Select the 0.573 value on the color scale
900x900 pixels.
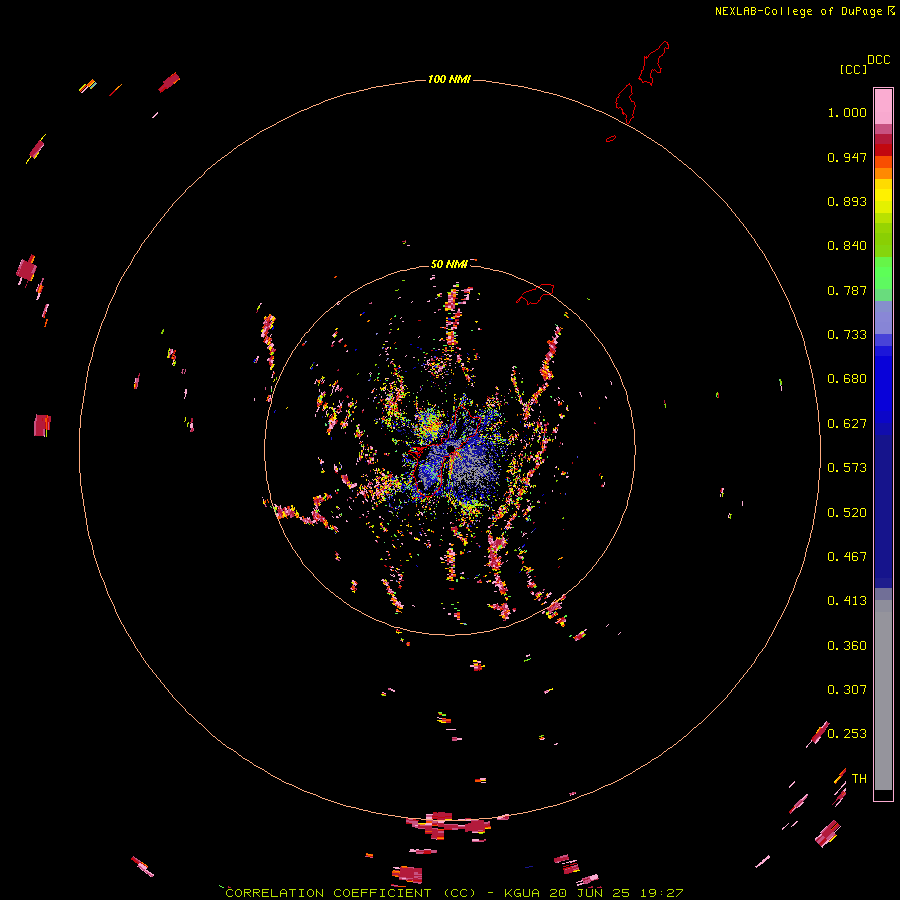[847, 468]
